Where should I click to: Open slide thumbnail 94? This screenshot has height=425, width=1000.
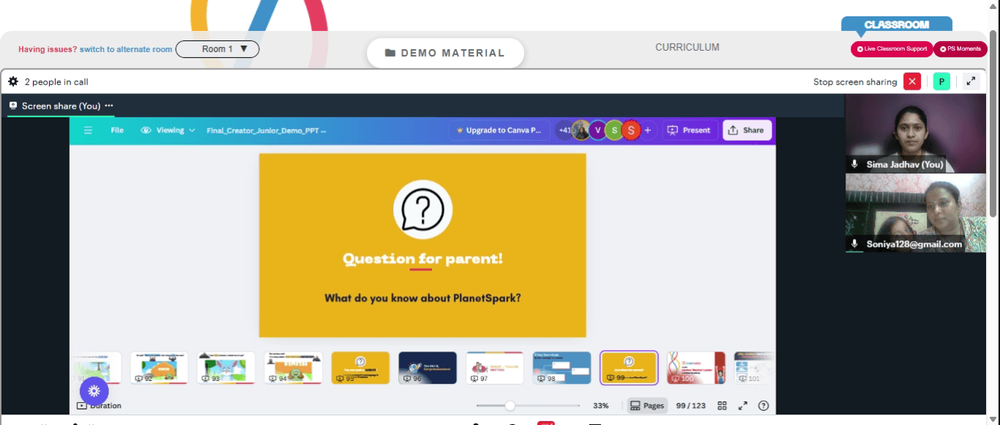coord(293,368)
